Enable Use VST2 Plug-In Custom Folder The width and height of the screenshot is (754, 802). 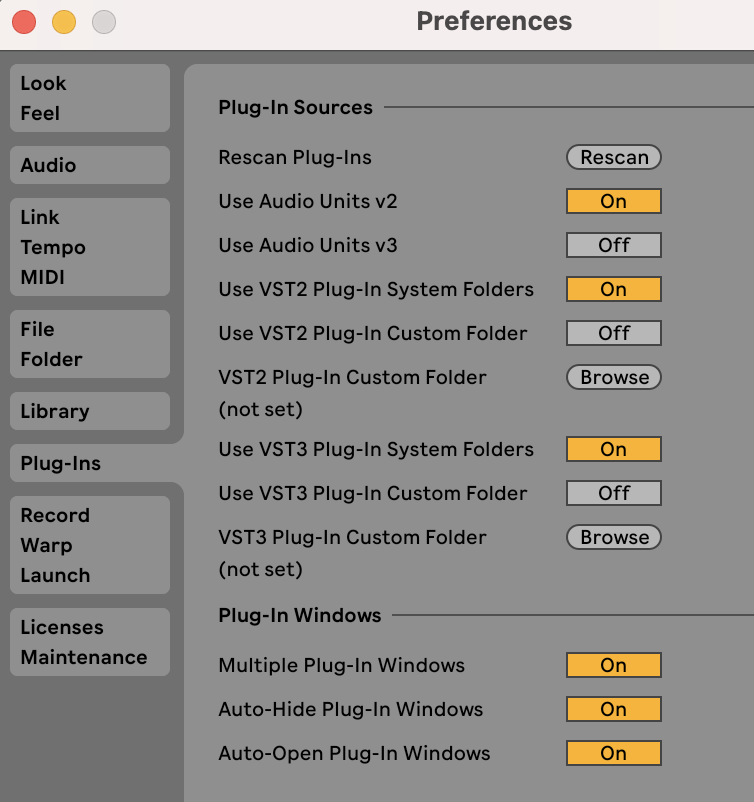(x=614, y=333)
